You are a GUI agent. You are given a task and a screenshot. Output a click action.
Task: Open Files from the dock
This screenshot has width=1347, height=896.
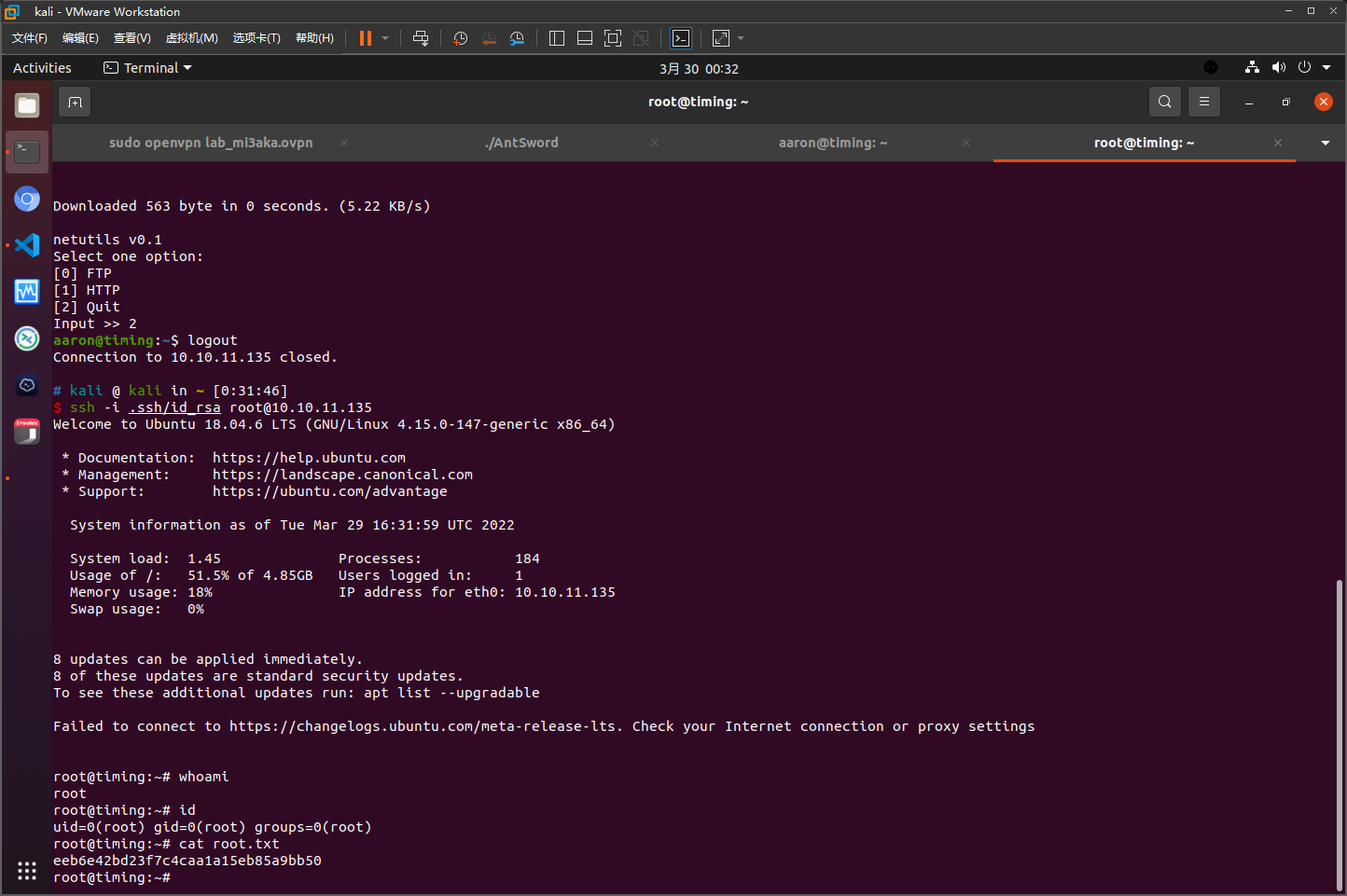27,105
